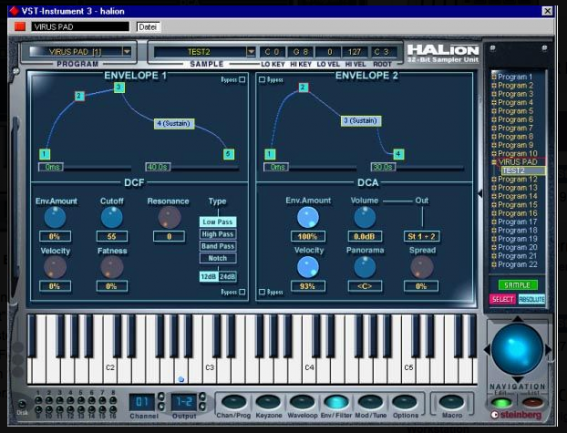Click the Panorama knob
Image resolution: width=567 pixels, height=433 pixels.
click(364, 267)
